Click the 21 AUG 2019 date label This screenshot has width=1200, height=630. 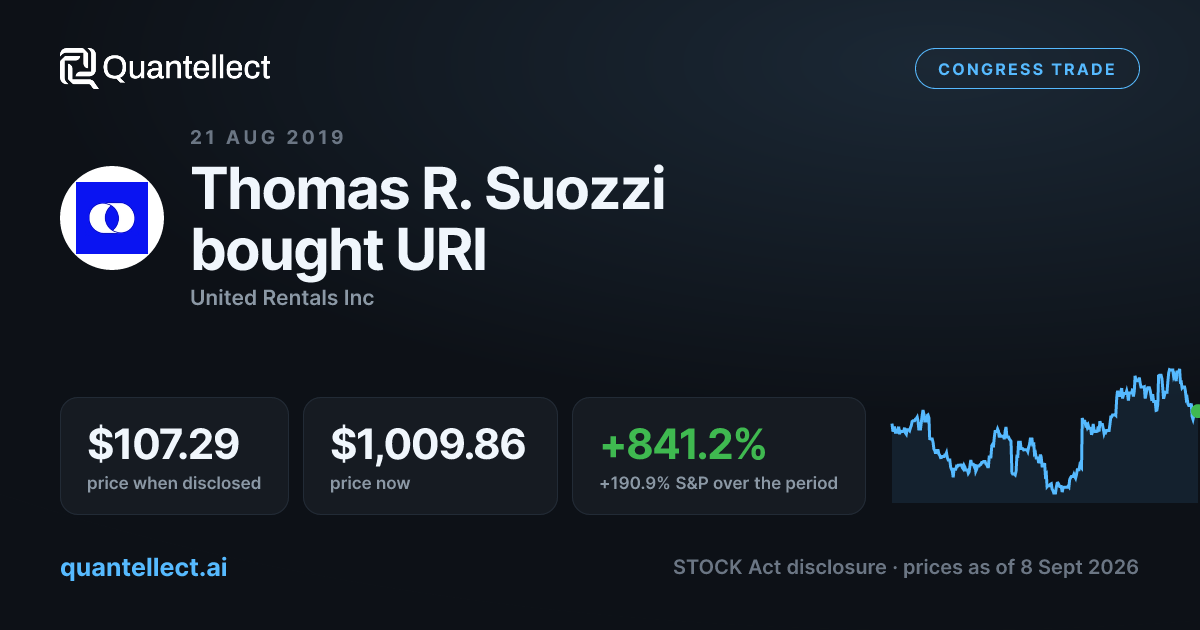(x=267, y=138)
